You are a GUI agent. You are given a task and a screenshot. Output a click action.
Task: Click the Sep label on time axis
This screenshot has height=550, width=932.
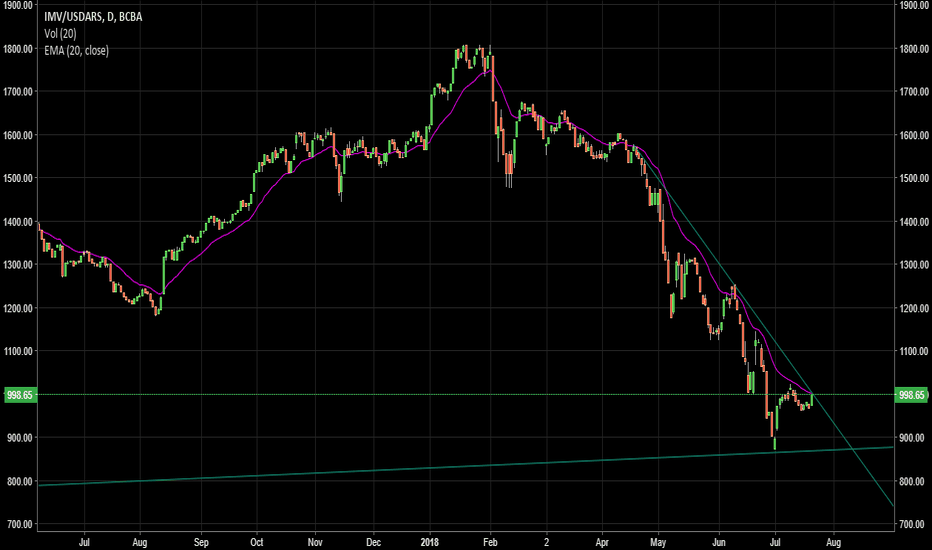click(x=201, y=542)
